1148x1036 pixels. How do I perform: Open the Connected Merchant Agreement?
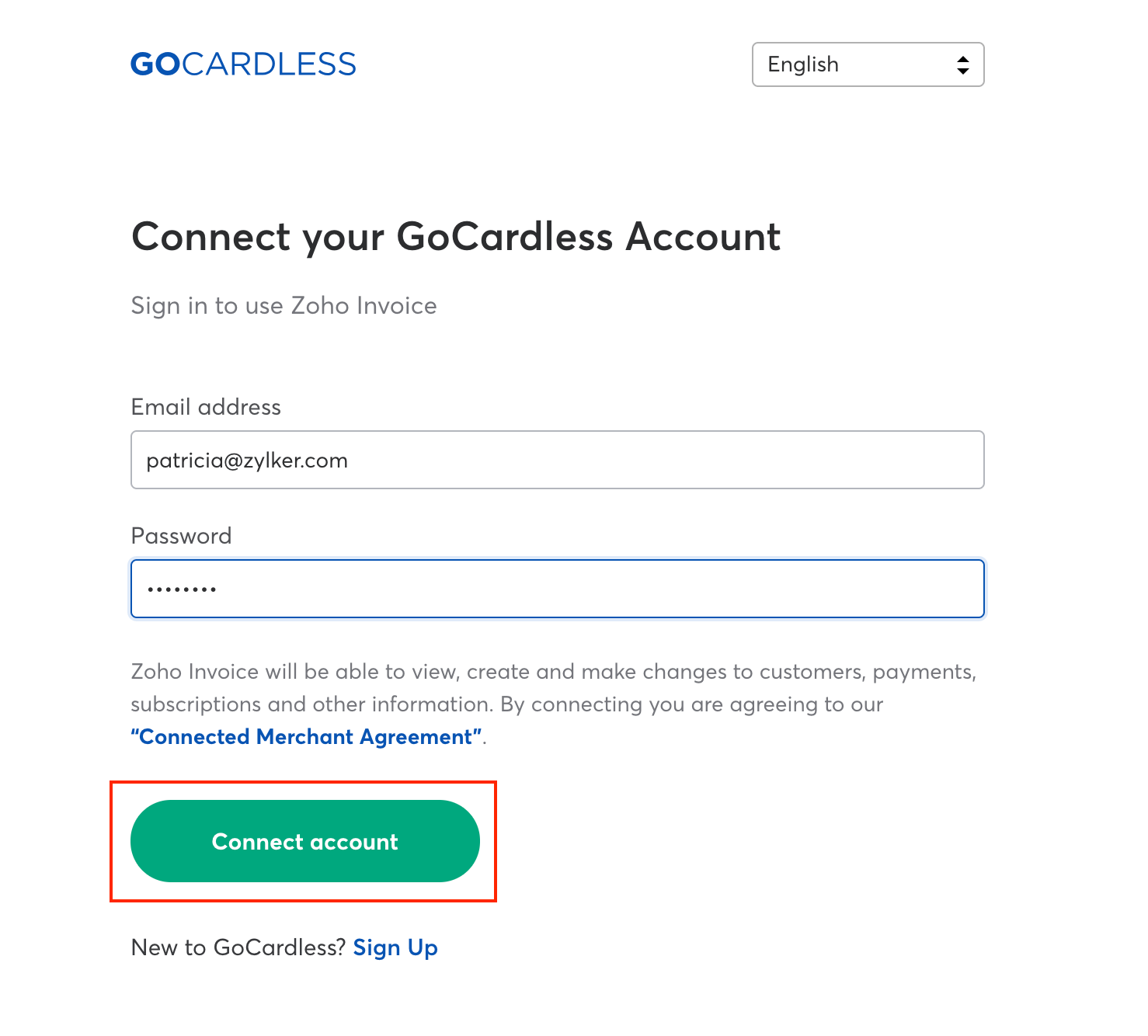[305, 736]
